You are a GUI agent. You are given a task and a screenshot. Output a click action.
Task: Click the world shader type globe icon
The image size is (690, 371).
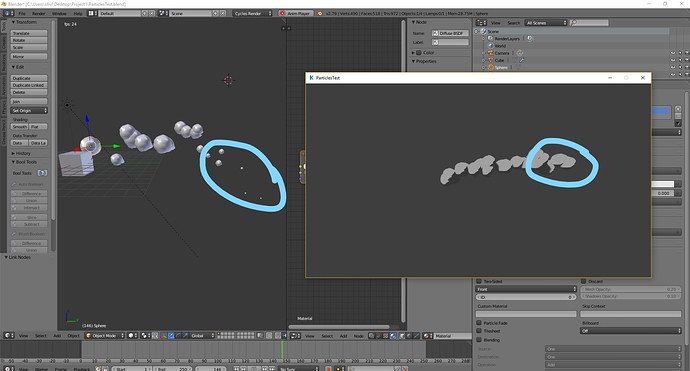tap(409, 335)
